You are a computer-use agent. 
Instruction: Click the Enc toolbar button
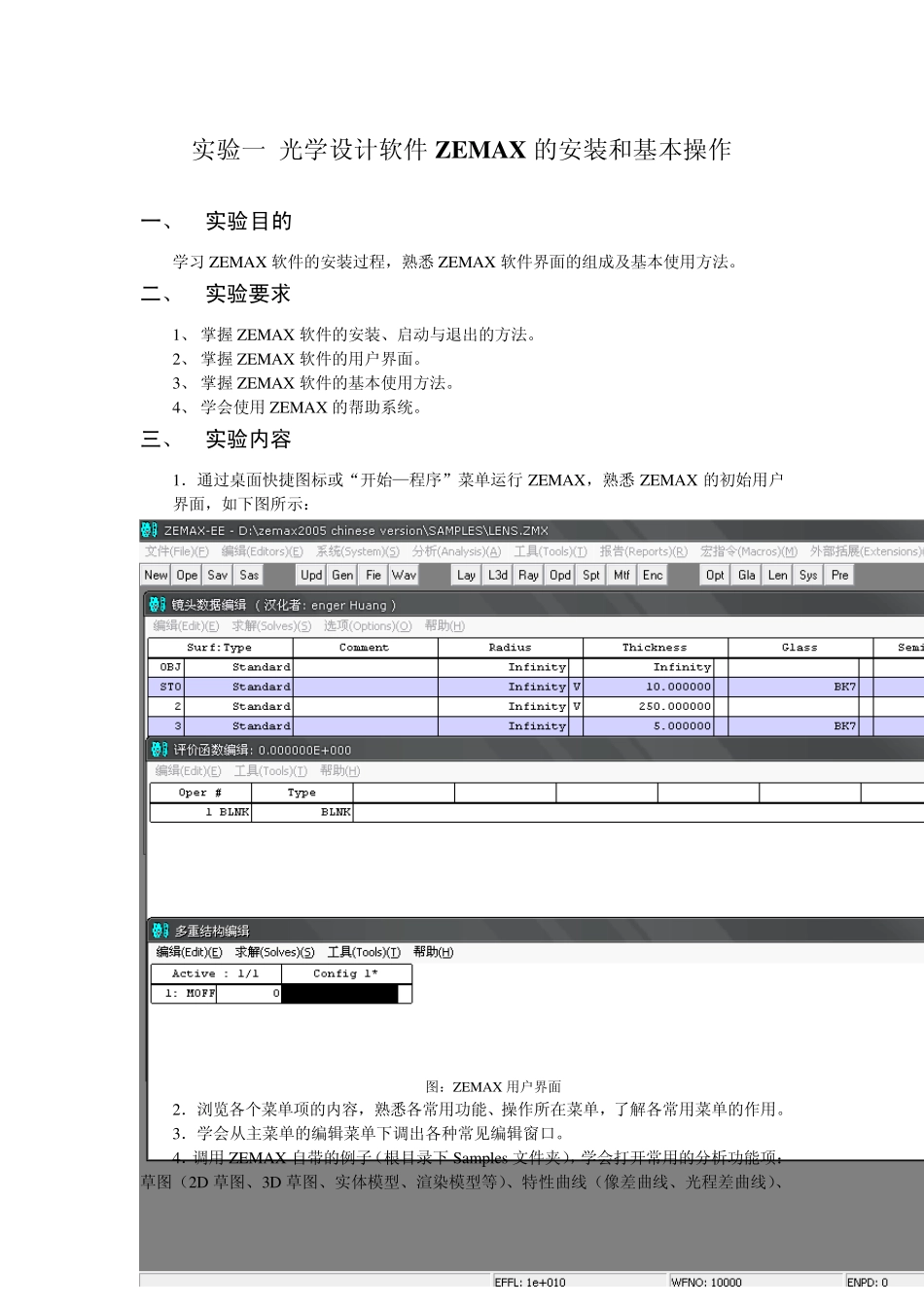(654, 576)
